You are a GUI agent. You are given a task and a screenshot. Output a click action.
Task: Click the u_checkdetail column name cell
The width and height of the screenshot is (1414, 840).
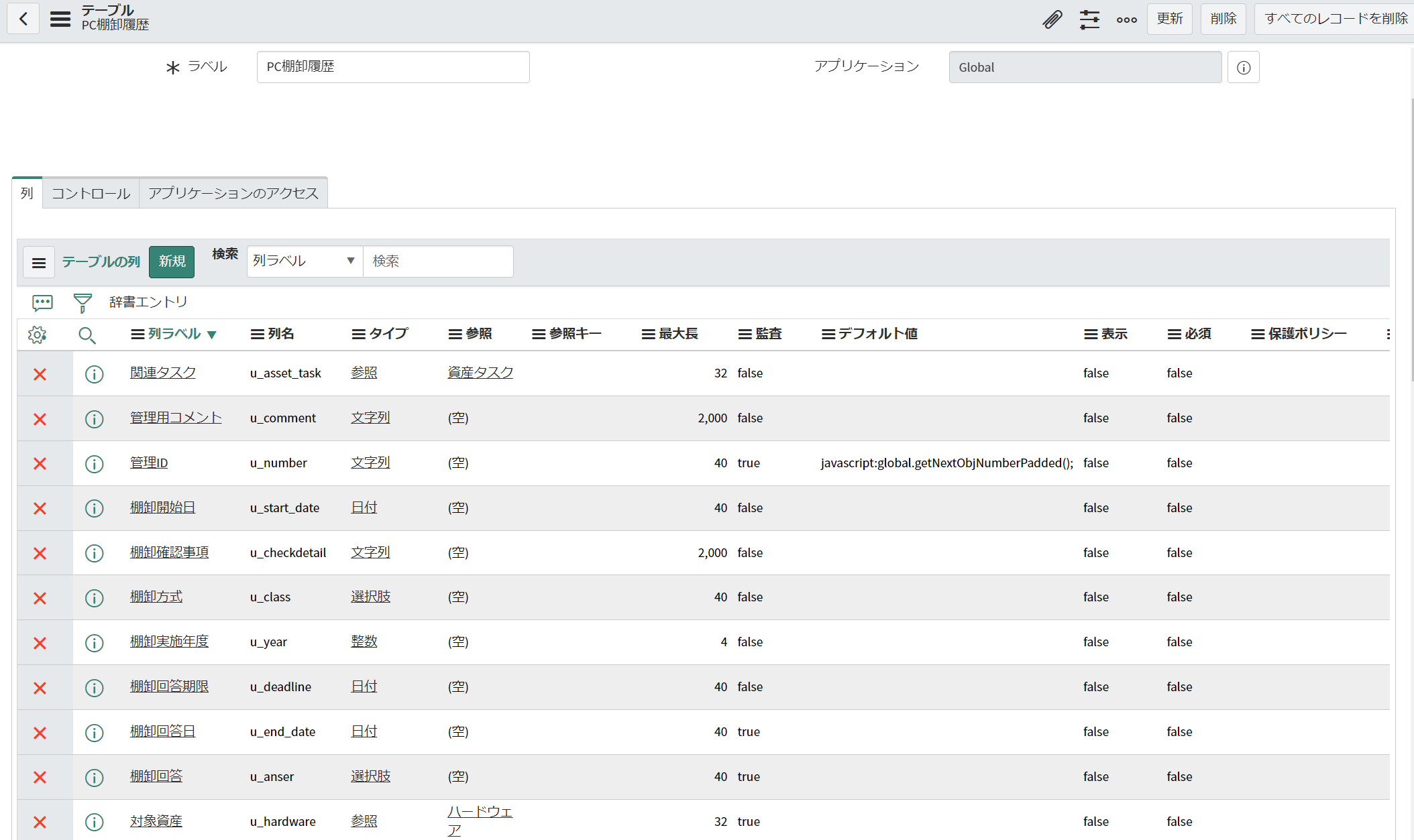click(x=288, y=552)
